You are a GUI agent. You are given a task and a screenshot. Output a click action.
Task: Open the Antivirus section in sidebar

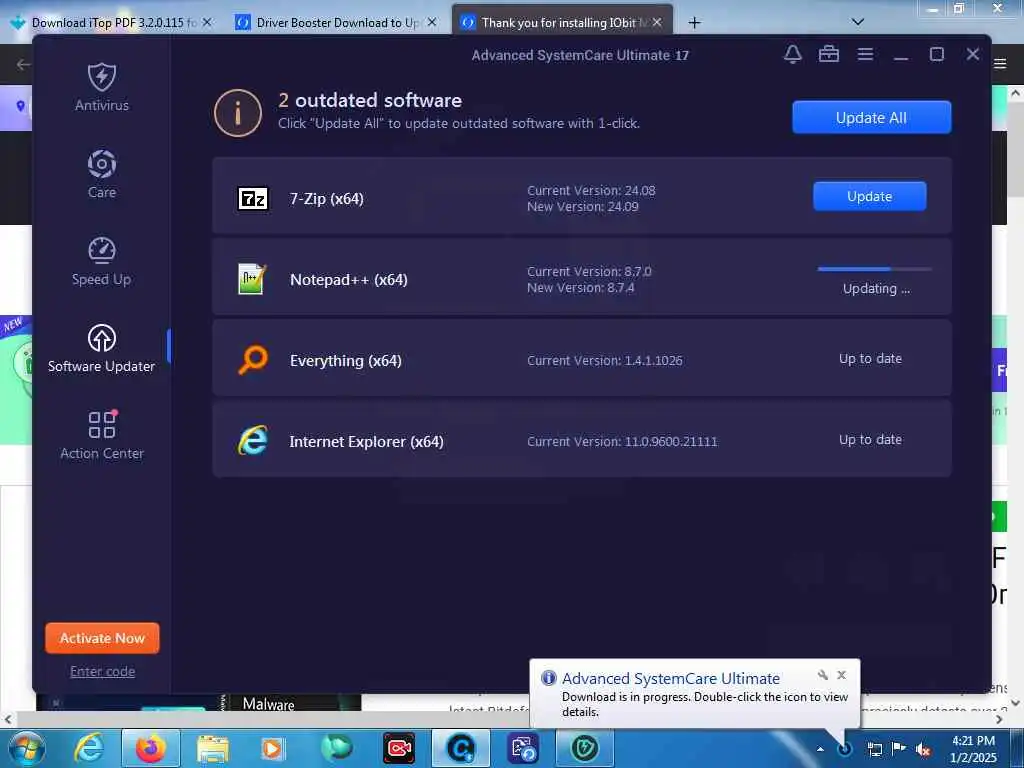point(102,87)
